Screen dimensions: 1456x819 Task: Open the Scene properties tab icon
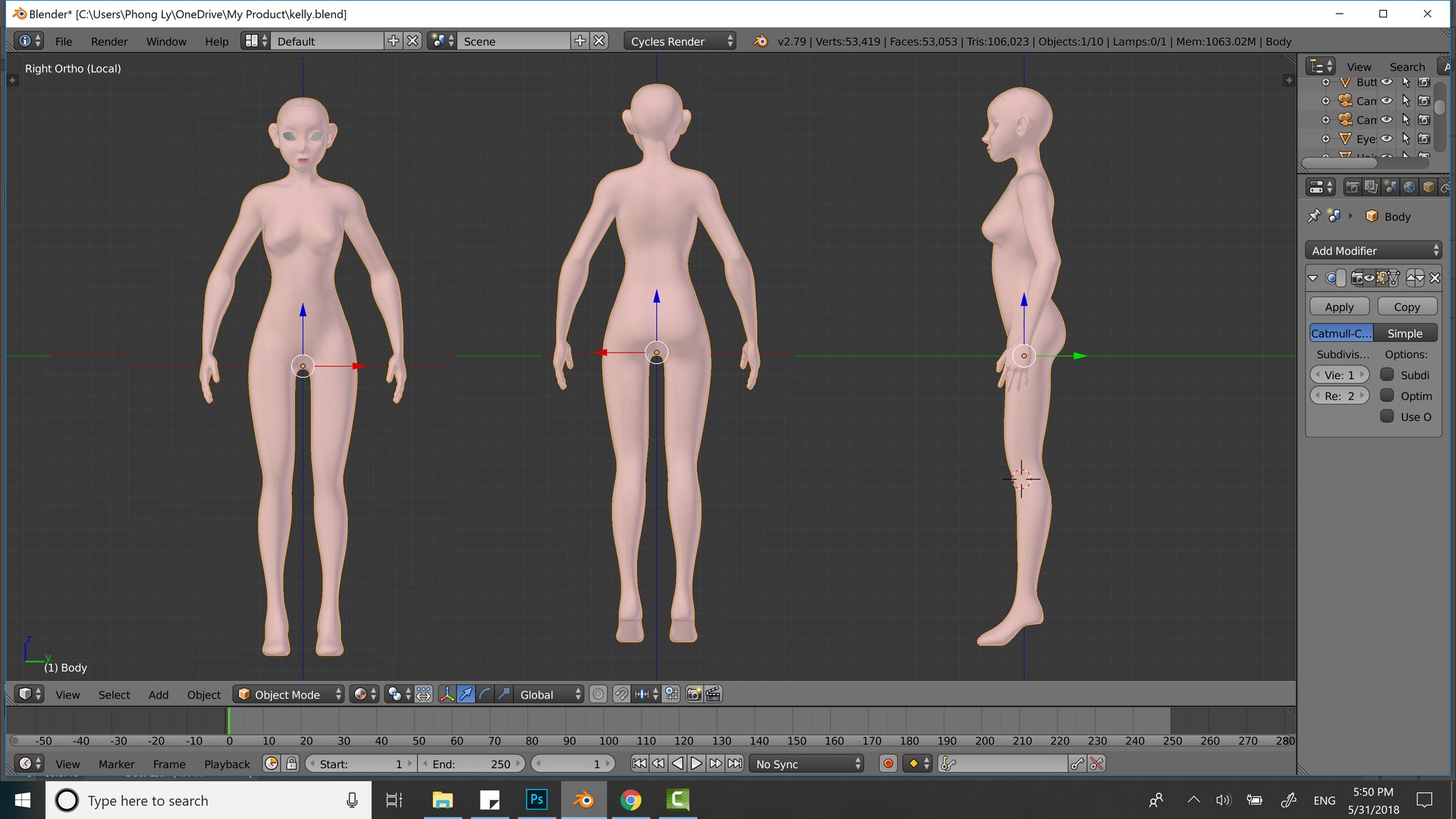[x=1389, y=187]
